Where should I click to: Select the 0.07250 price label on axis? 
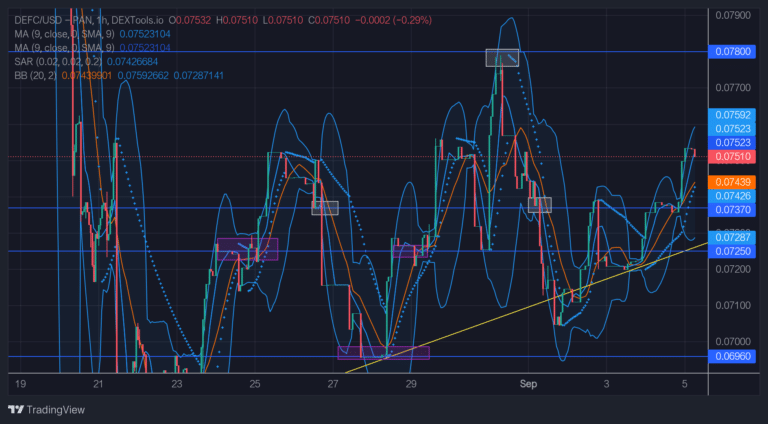point(732,251)
